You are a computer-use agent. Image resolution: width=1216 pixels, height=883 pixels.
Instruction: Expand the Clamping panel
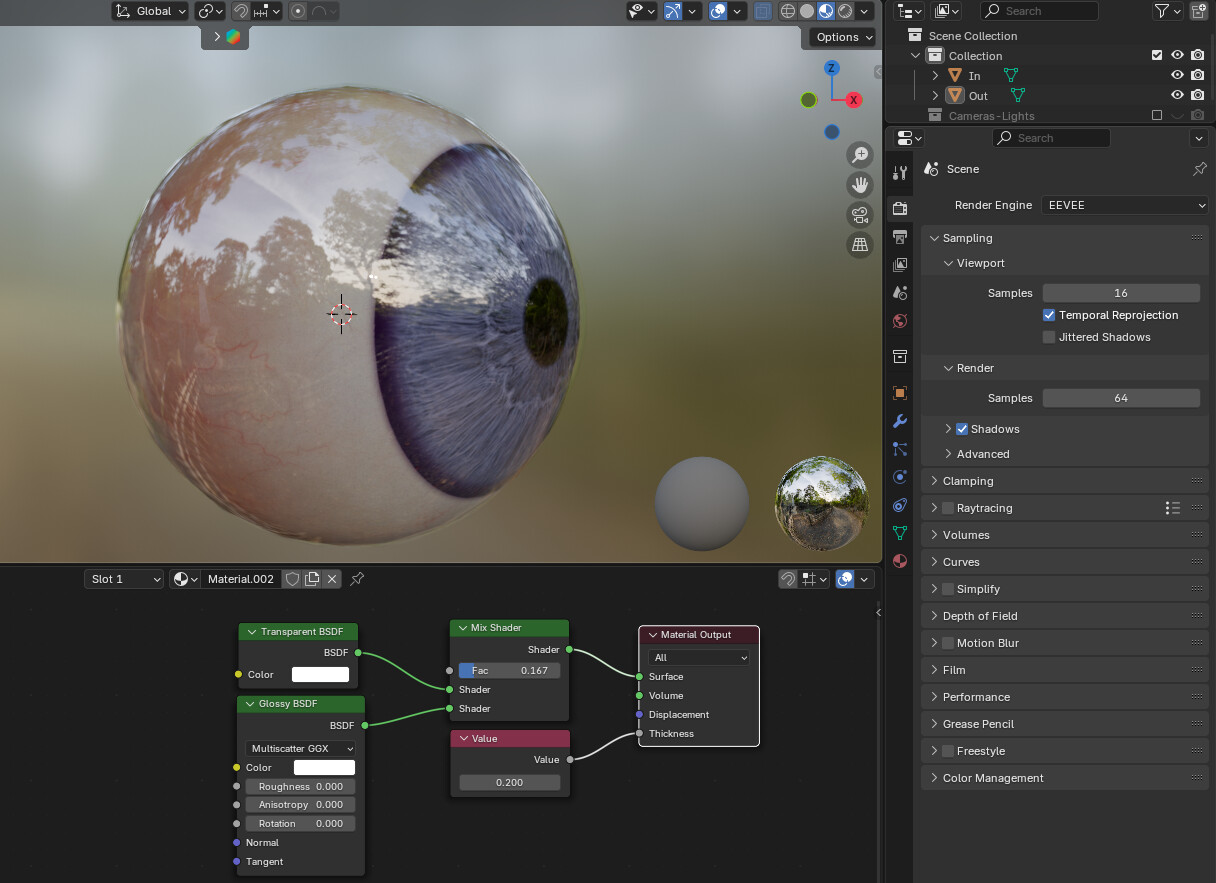[934, 481]
